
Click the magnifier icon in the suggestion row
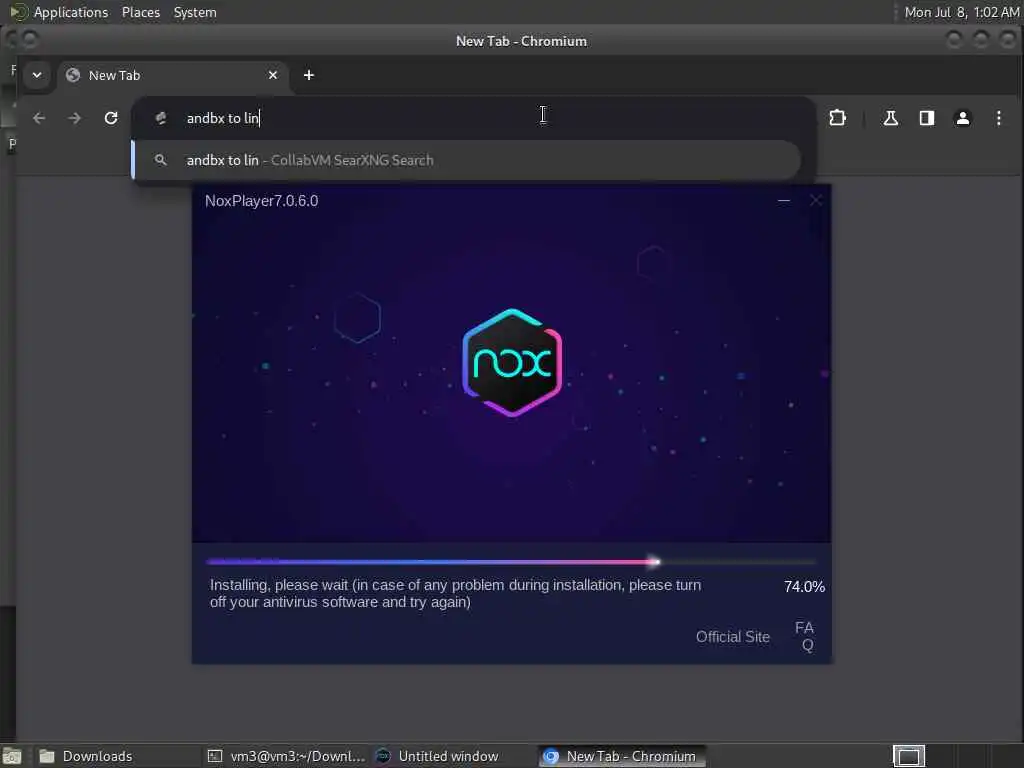tap(161, 160)
